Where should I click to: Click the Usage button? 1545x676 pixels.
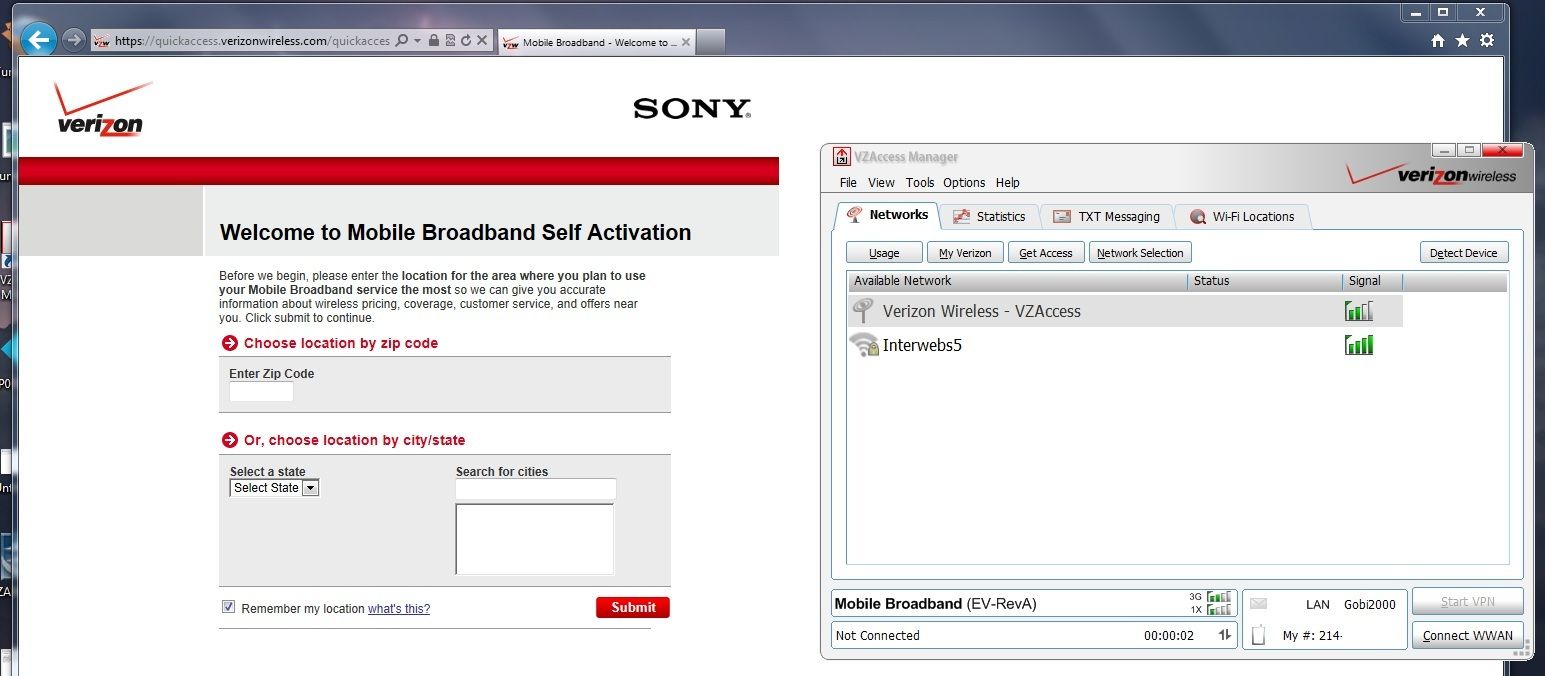point(884,253)
